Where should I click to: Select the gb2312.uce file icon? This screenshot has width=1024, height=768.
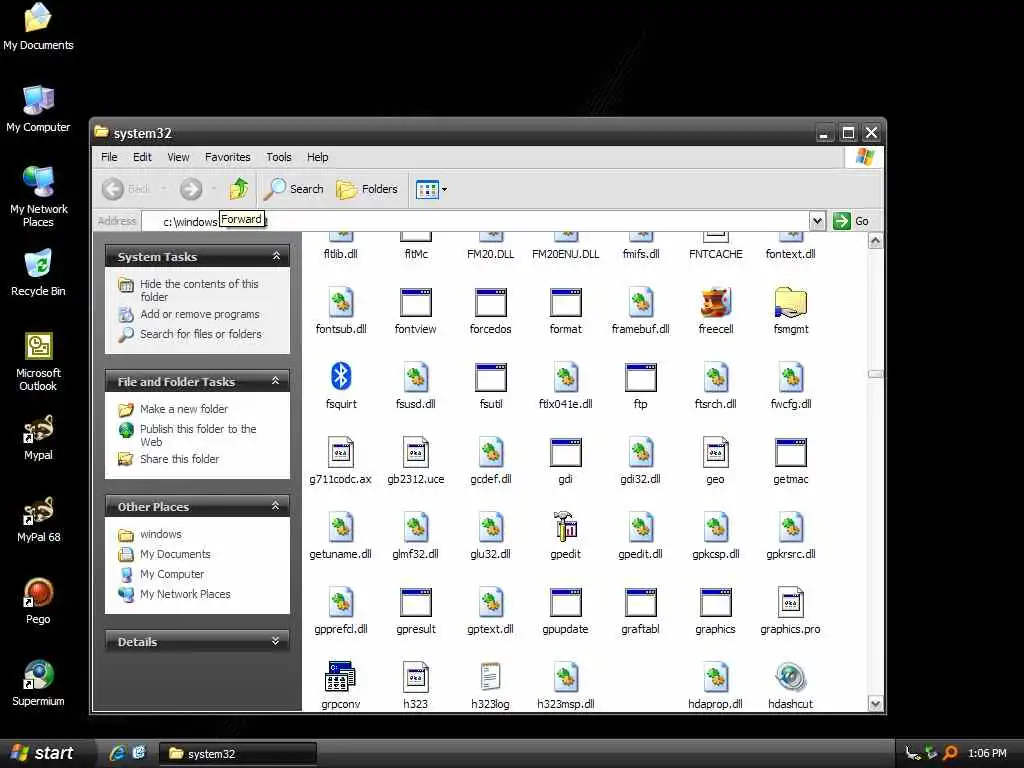pyautogui.click(x=415, y=452)
